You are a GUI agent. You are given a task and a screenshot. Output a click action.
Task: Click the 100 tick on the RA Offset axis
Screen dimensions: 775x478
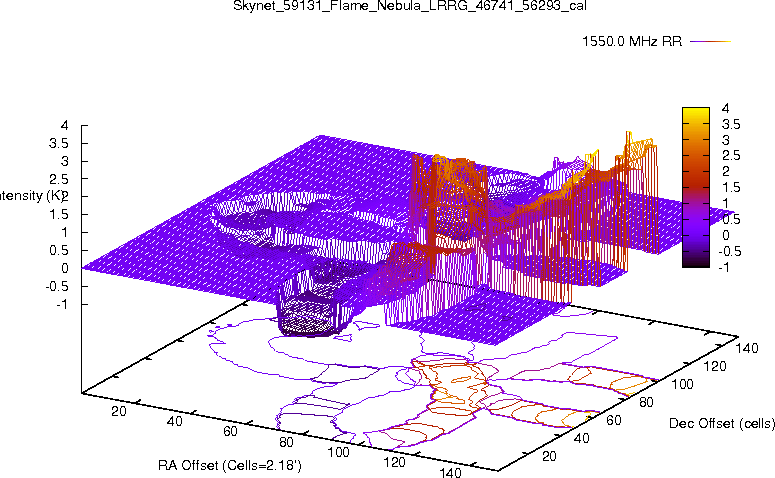339,452
